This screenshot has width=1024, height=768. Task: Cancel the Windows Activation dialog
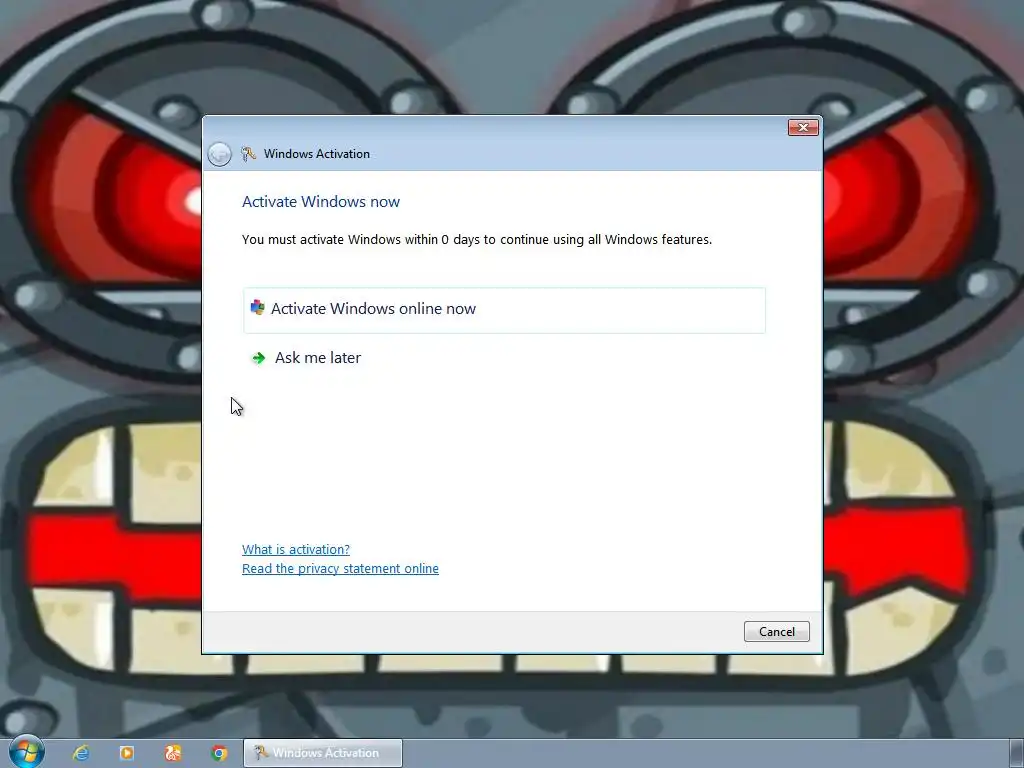click(x=776, y=632)
